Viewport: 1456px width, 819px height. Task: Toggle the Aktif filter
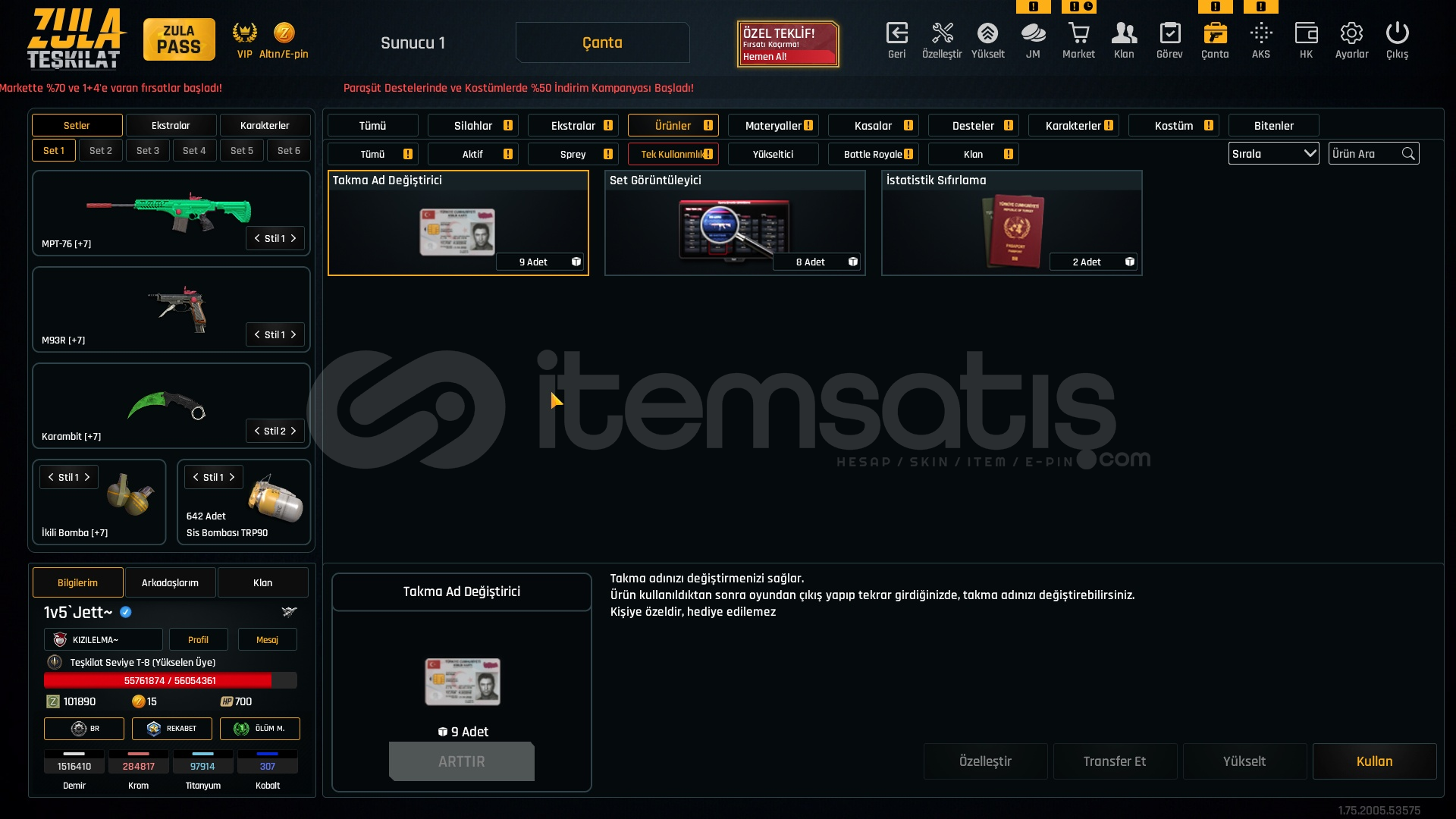click(x=472, y=154)
